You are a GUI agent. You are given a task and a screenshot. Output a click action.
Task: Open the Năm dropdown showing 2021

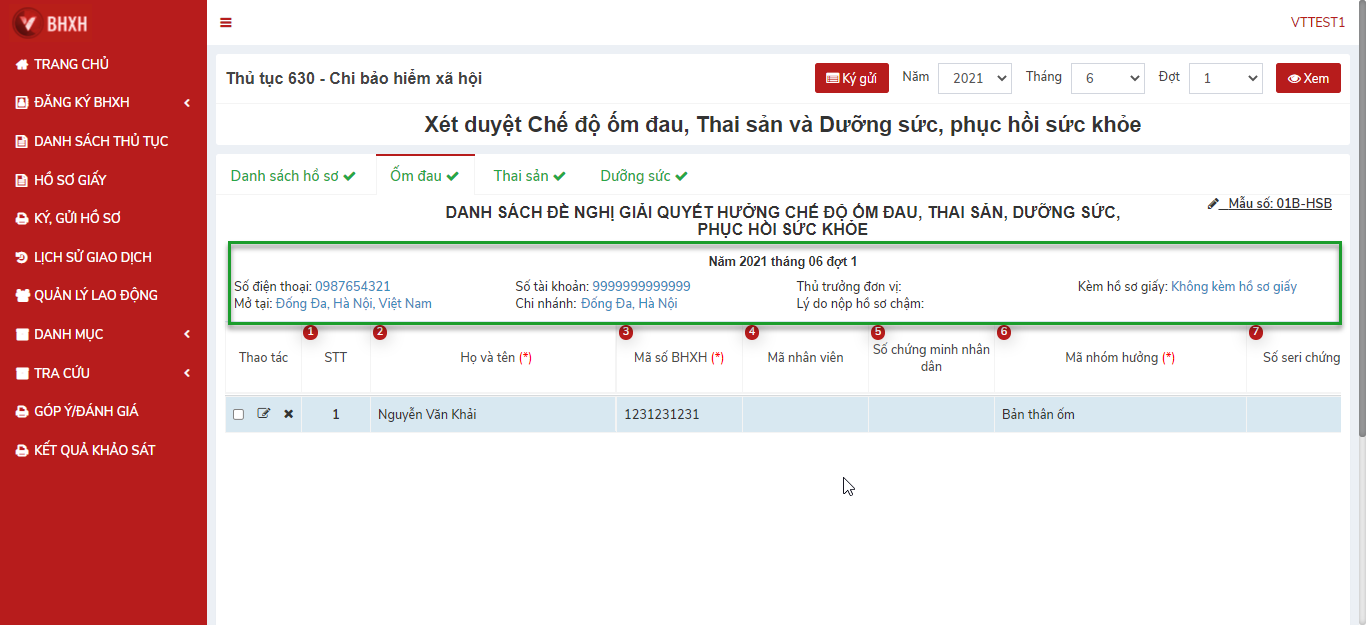coord(975,78)
